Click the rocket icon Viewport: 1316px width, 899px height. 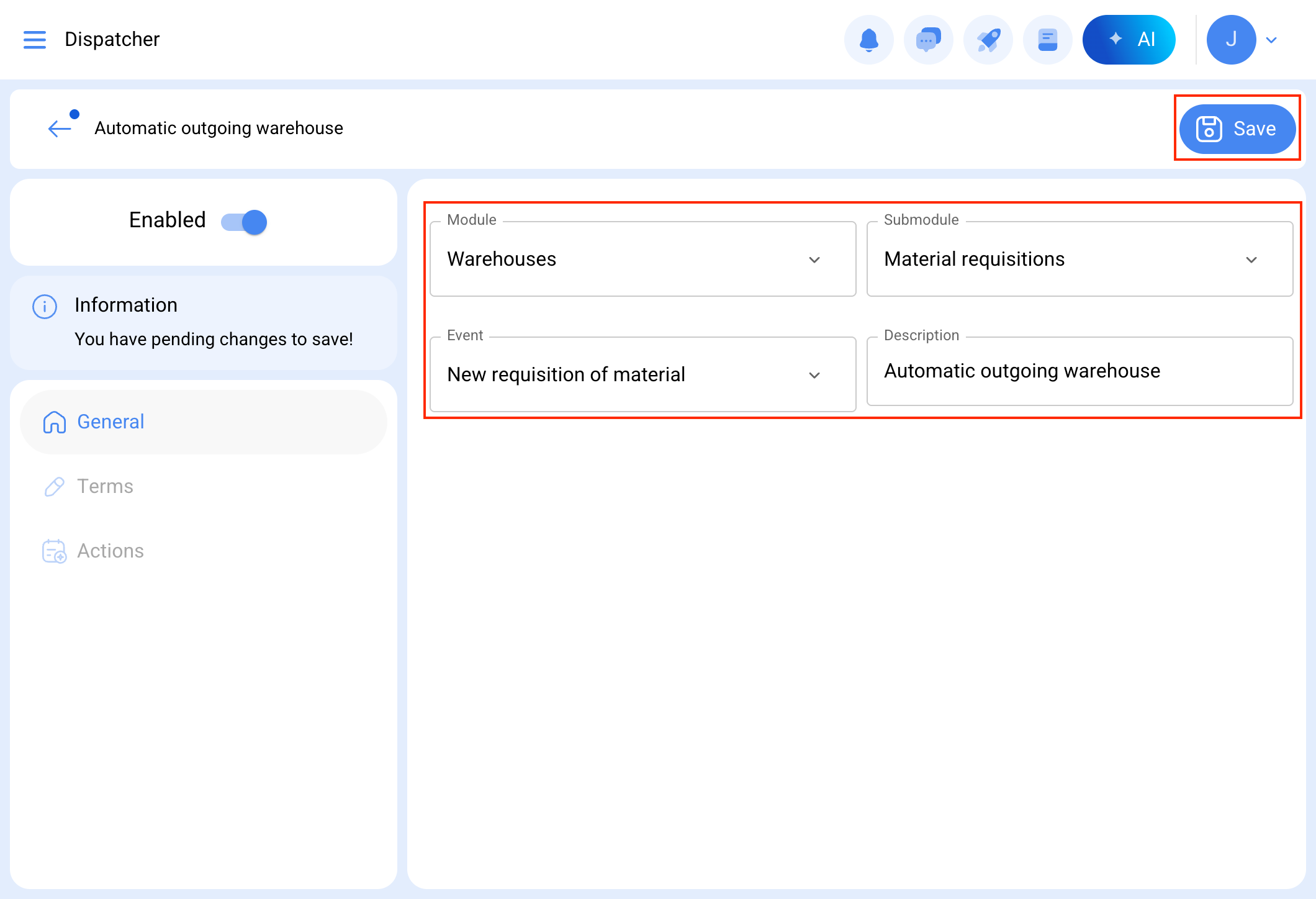988,40
